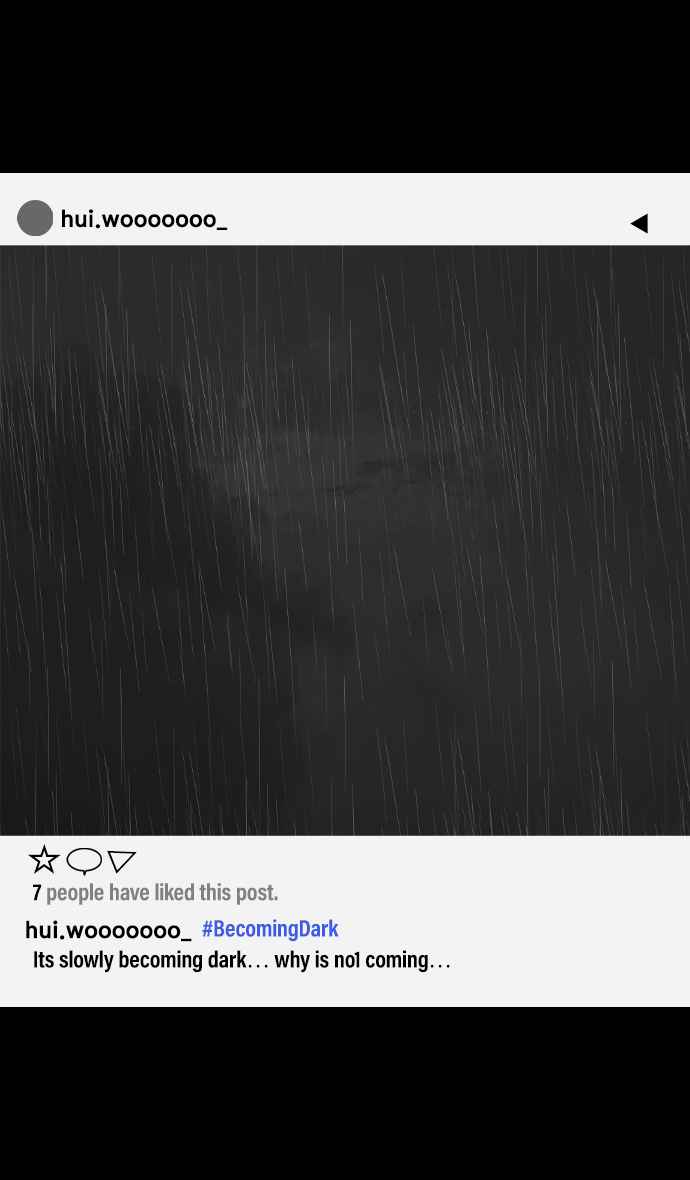Click empty header space beside the username
This screenshot has width=690, height=1180.
point(425,219)
